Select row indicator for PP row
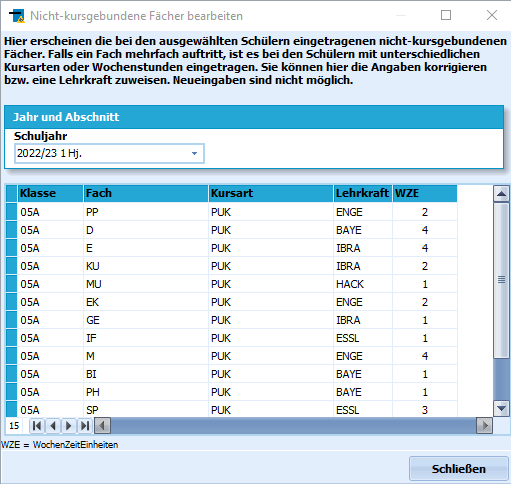511x484 pixels. click(11, 212)
